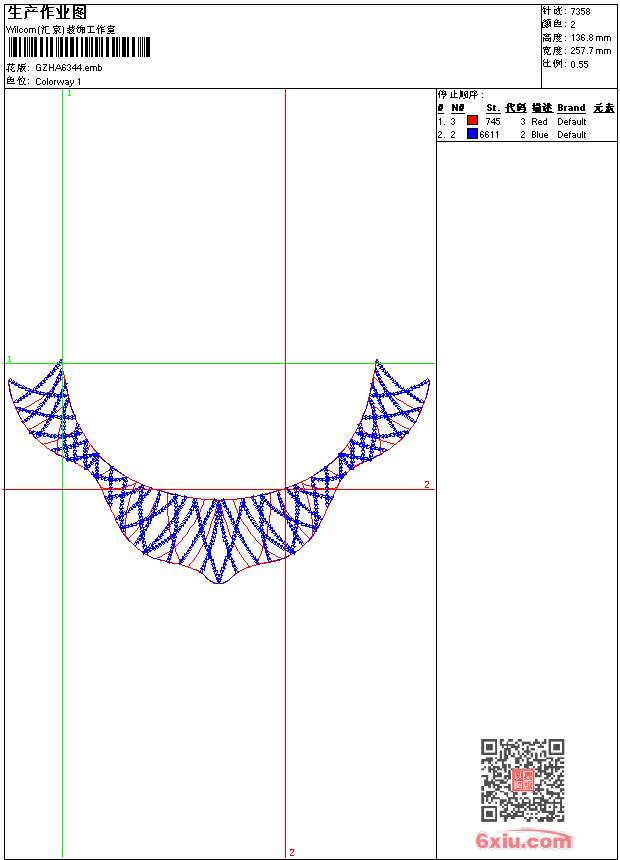Click the red color swatch in stop sequence
Screen dimensions: 620x860
(472, 121)
